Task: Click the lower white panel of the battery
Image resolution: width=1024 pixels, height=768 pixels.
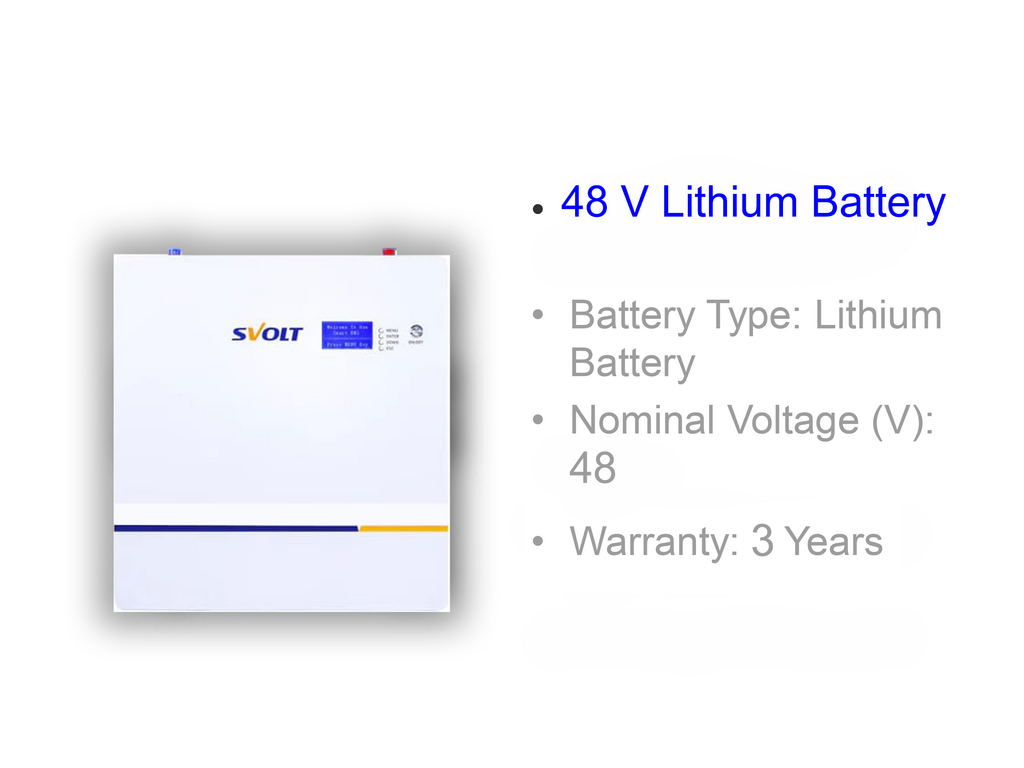Action: (281, 570)
